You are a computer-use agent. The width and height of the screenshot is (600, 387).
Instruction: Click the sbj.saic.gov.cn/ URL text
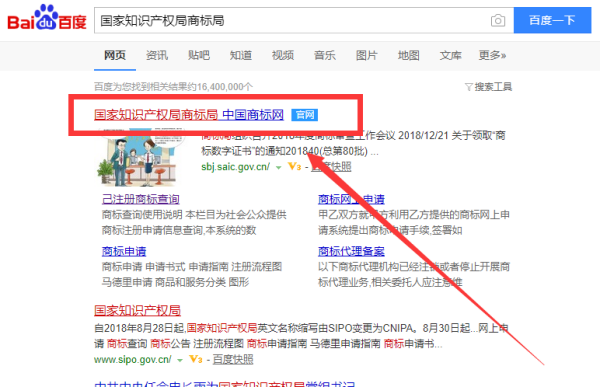pos(235,167)
